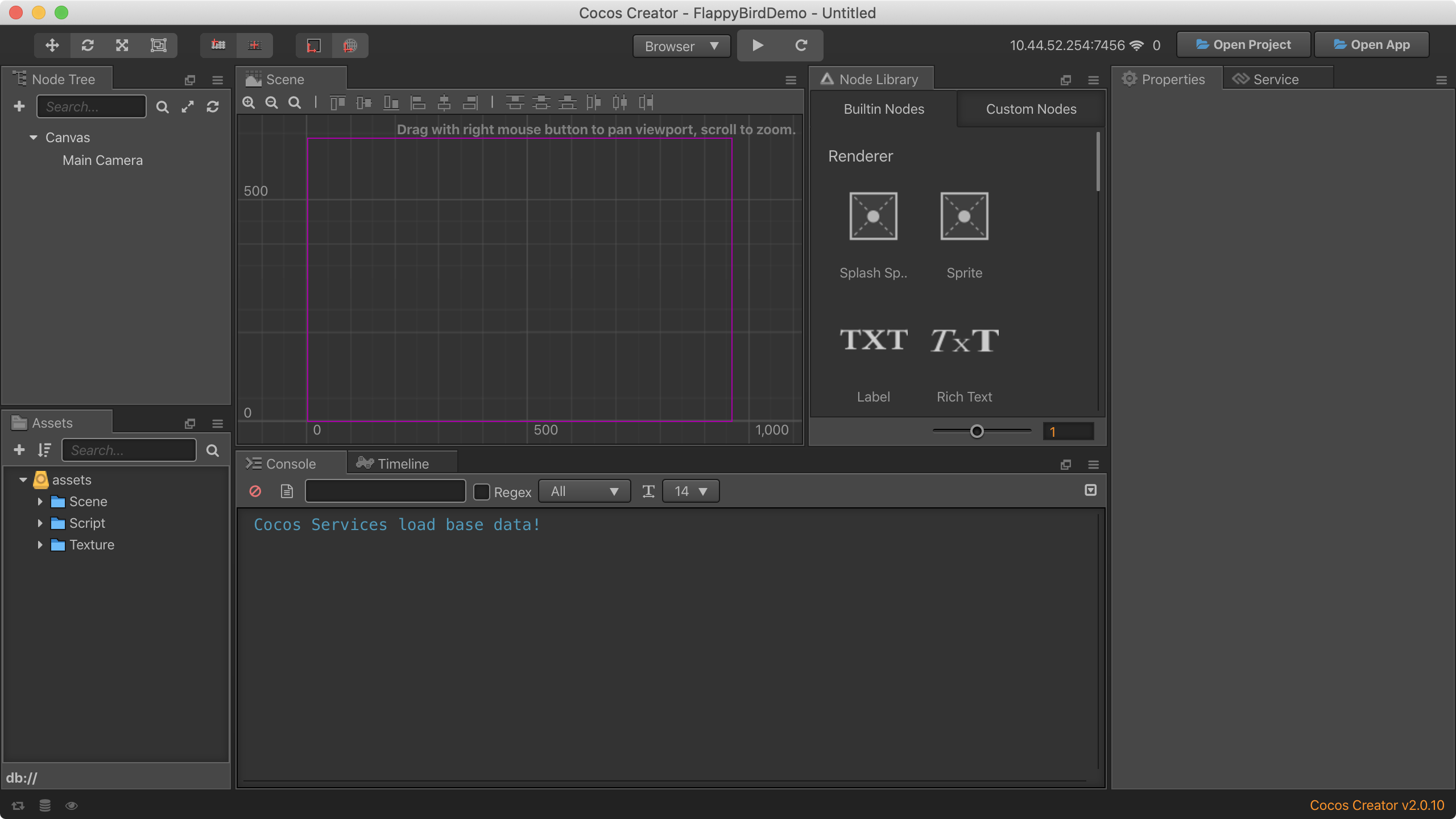The height and width of the screenshot is (819, 1456).
Task: Clear the console log
Action: 255,491
